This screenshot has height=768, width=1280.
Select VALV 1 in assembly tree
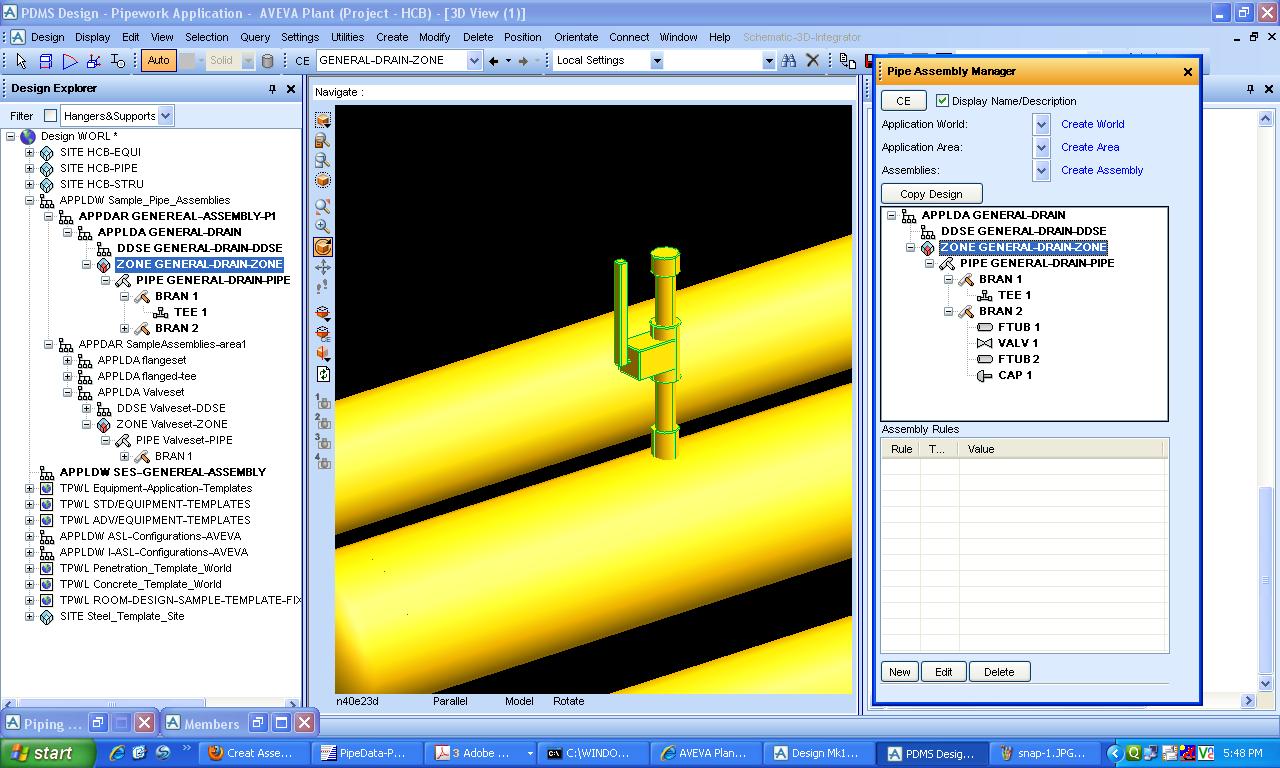1018,343
